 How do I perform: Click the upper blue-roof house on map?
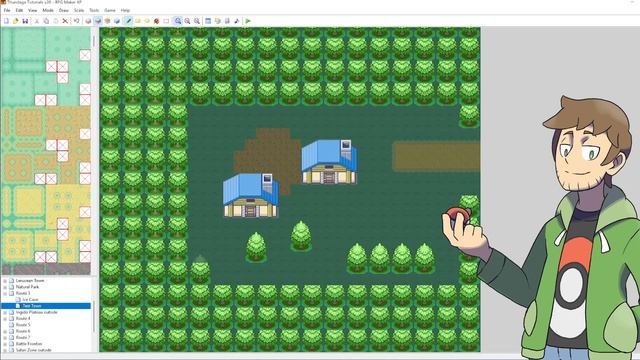point(329,162)
